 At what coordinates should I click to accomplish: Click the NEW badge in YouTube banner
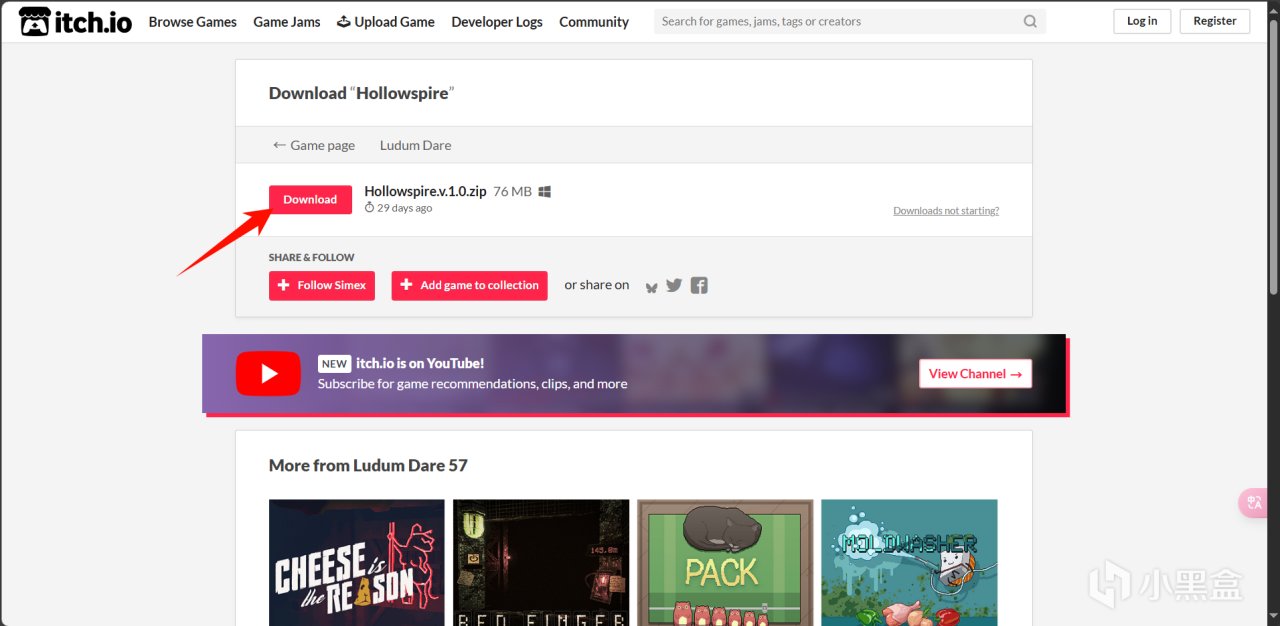tap(335, 364)
